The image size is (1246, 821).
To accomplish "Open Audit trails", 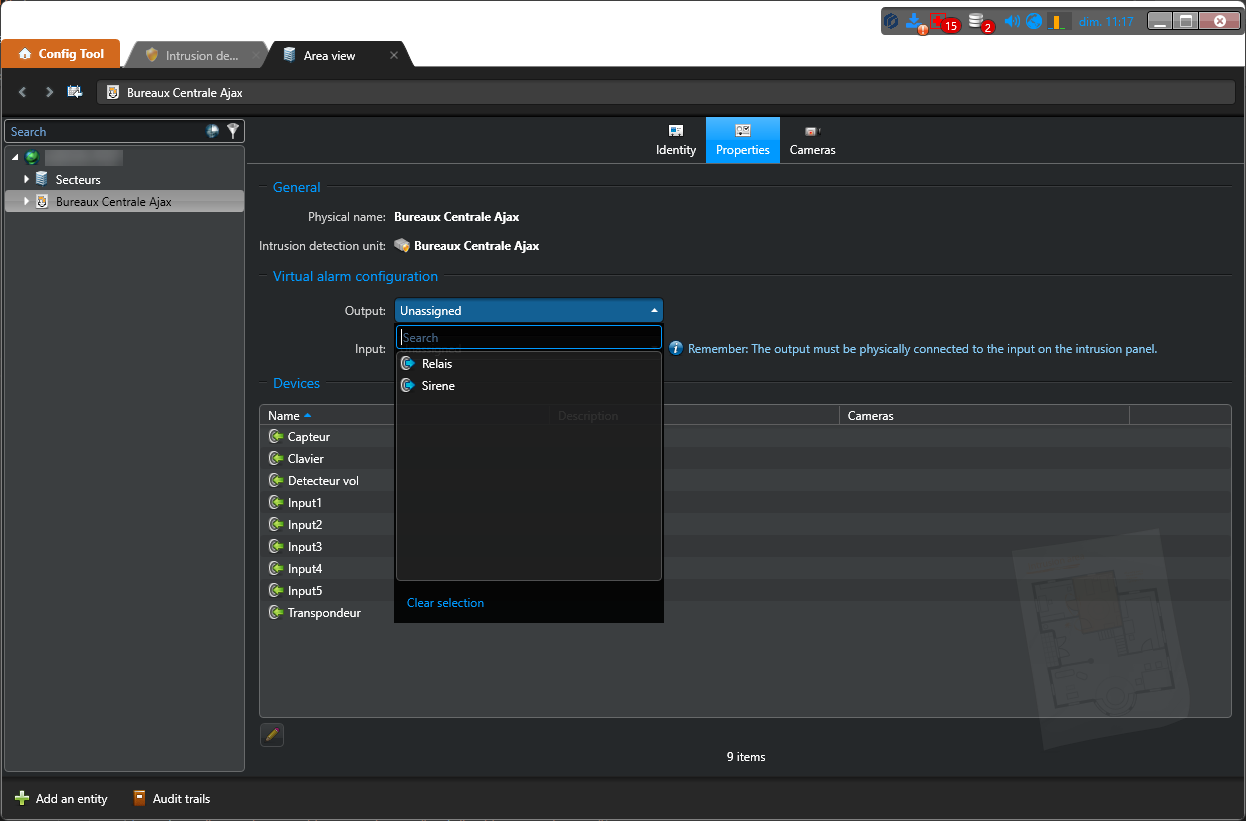I will pos(171,799).
